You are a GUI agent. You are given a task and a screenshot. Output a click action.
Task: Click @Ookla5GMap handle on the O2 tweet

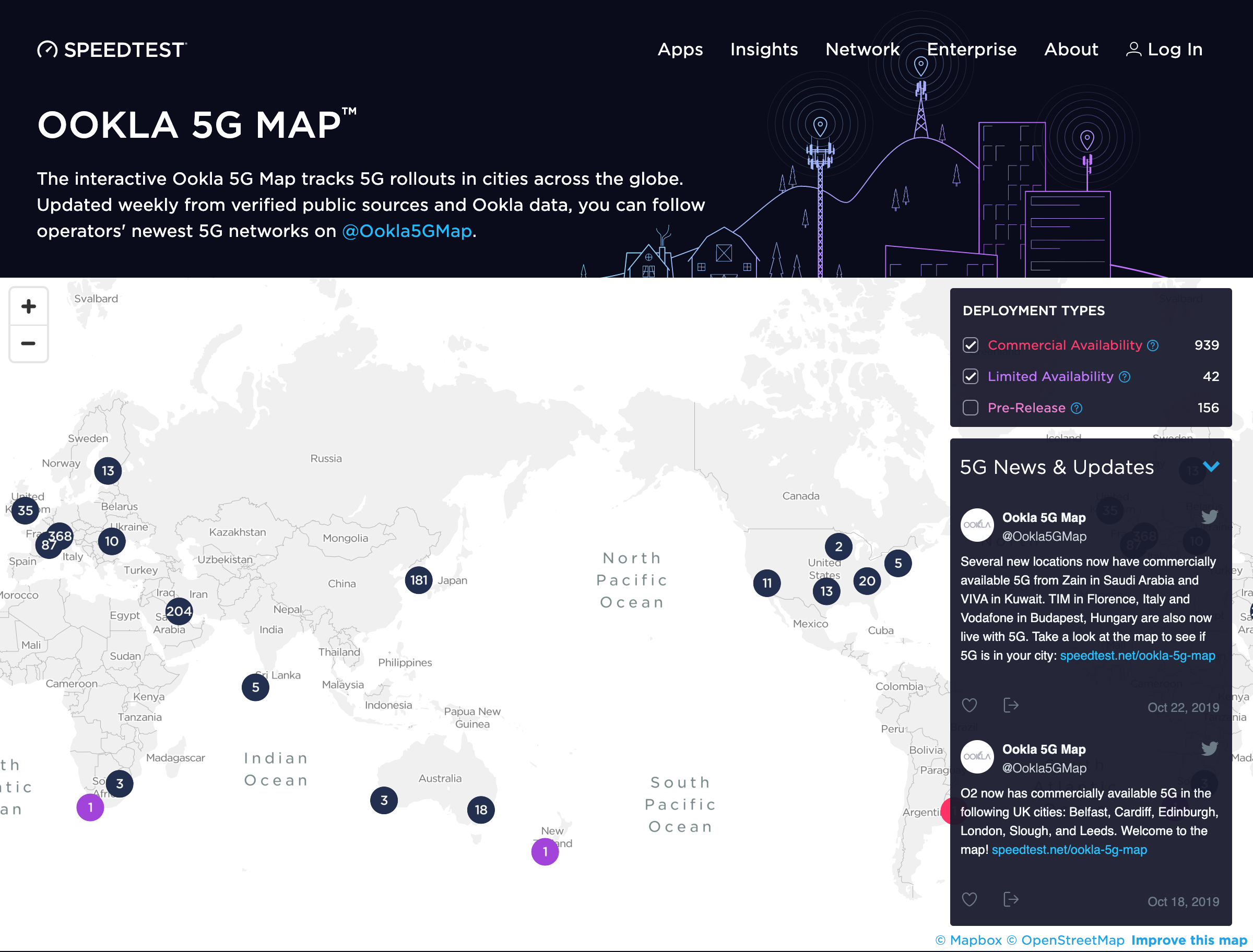tap(1044, 768)
